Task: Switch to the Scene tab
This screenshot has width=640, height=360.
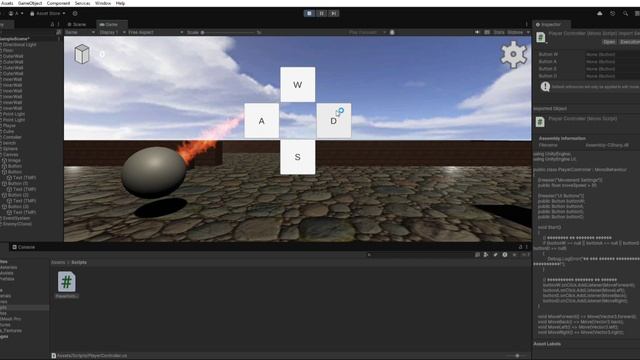Action: pyautogui.click(x=77, y=24)
